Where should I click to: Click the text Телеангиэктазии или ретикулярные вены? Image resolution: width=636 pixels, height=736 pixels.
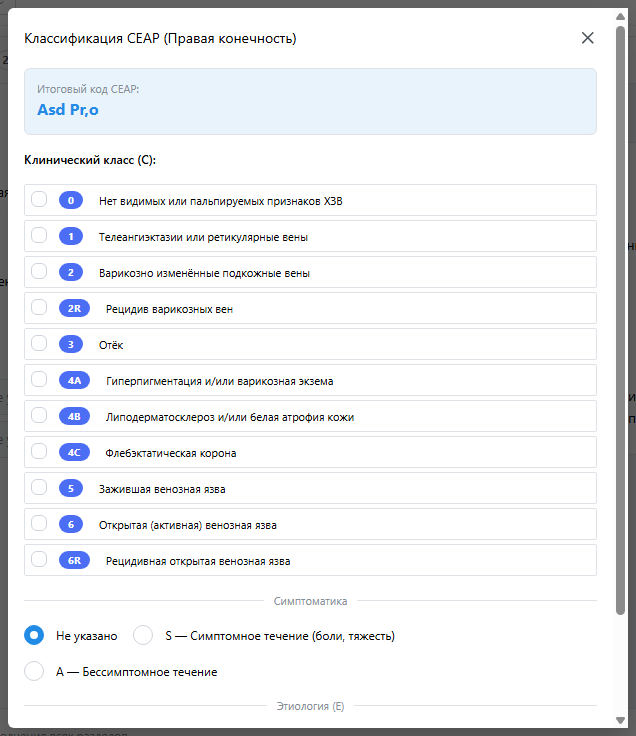[203, 237]
